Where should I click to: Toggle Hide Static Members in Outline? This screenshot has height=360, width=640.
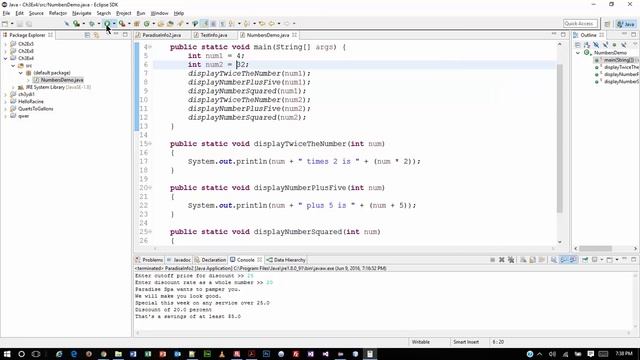605,44
